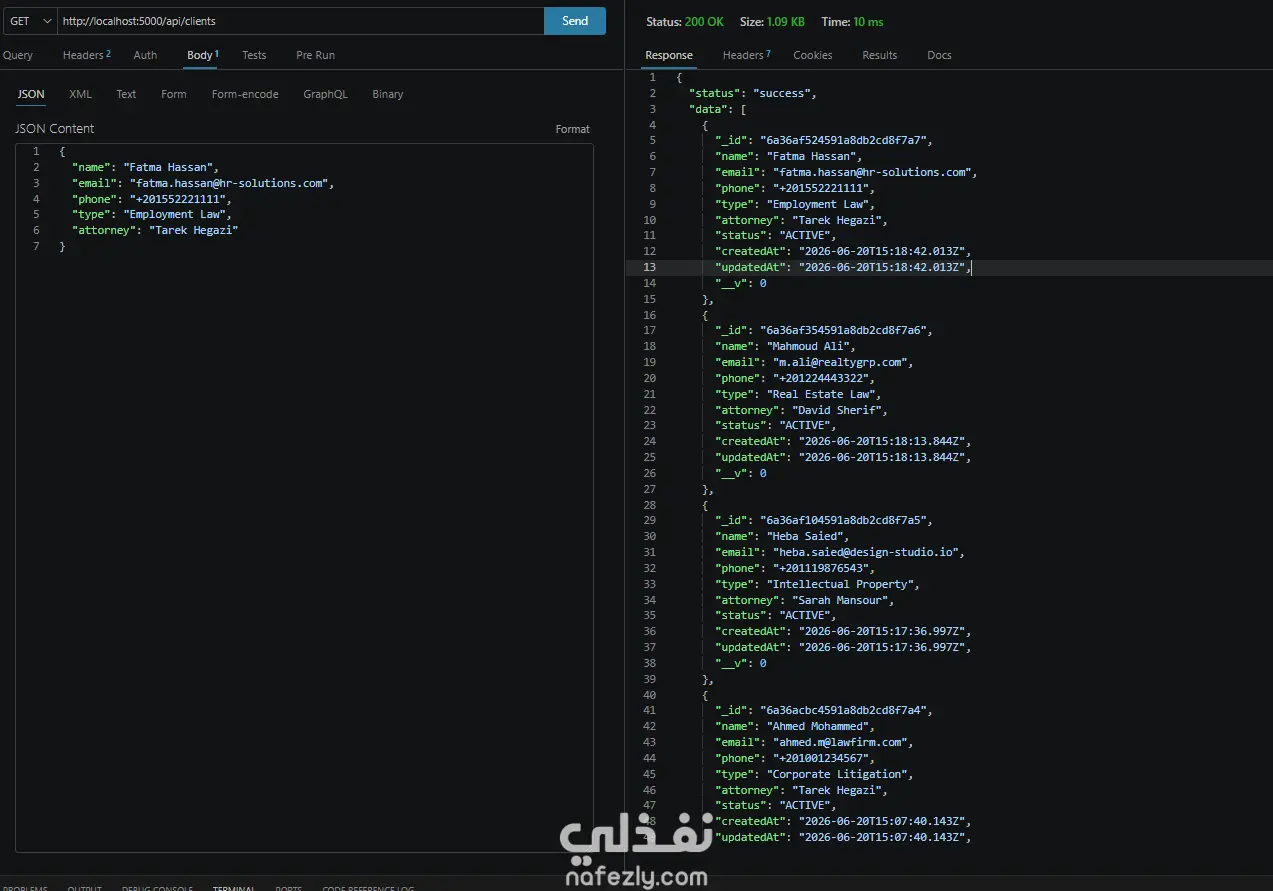Click the response updatedAt line ending 18:42.013Z

pyautogui.click(x=843, y=267)
